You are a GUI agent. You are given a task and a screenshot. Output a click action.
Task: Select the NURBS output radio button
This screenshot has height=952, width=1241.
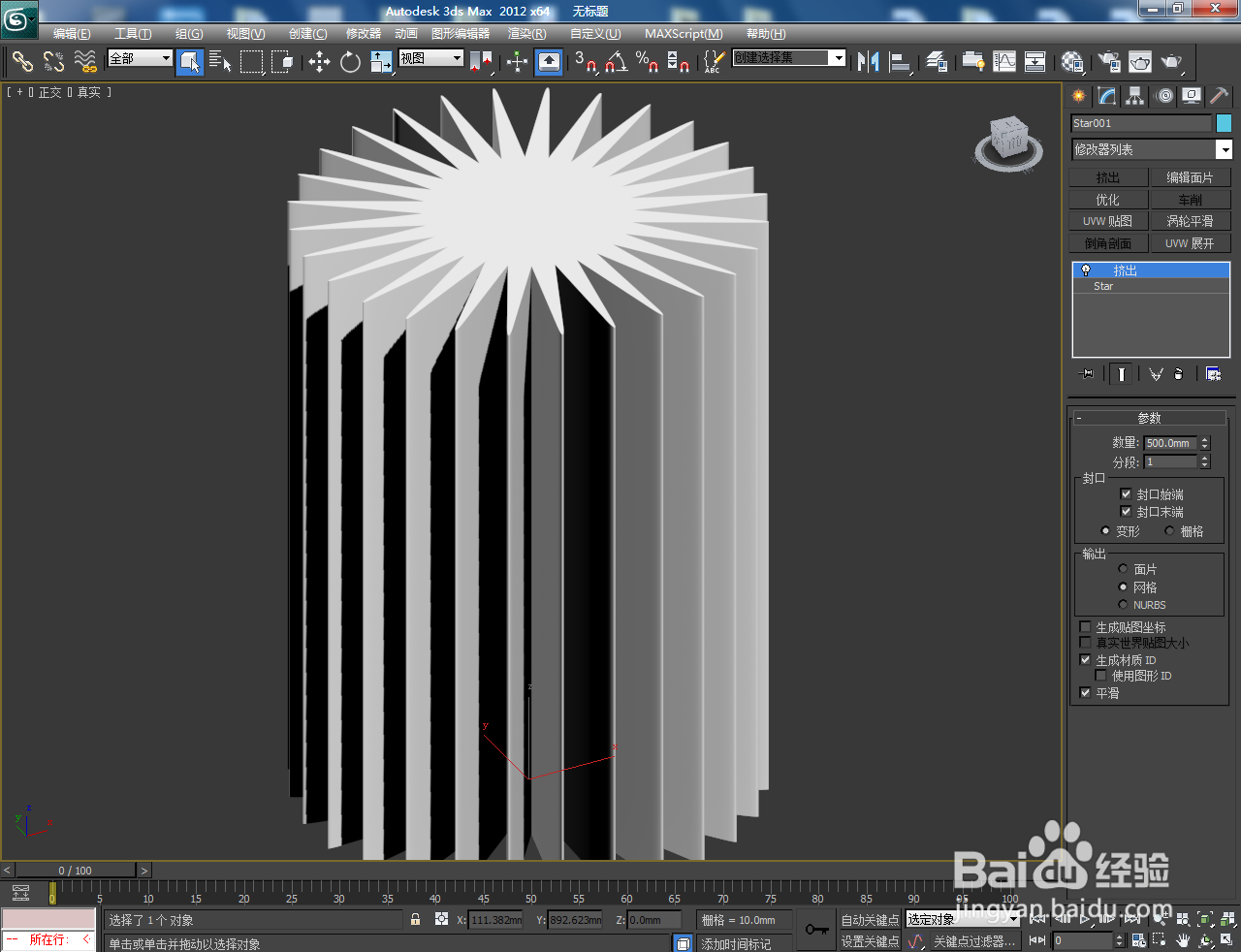(x=1123, y=604)
